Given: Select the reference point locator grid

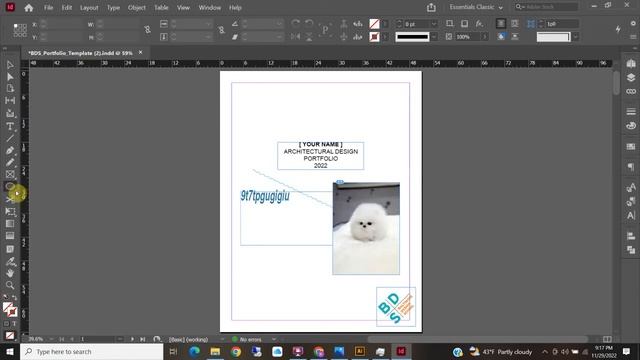Looking at the screenshot, I should coord(20,30).
